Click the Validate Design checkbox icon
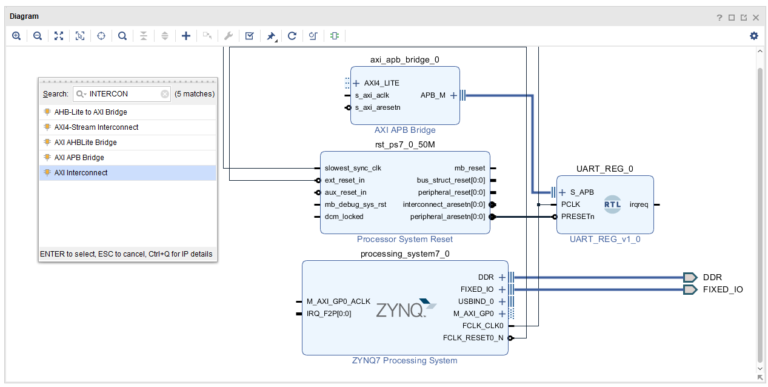This screenshot has height=387, width=768. click(249, 36)
